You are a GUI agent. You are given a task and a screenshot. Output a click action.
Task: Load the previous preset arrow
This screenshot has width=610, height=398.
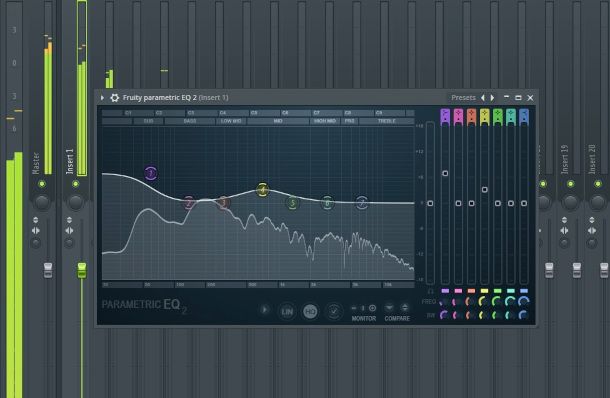pos(483,98)
